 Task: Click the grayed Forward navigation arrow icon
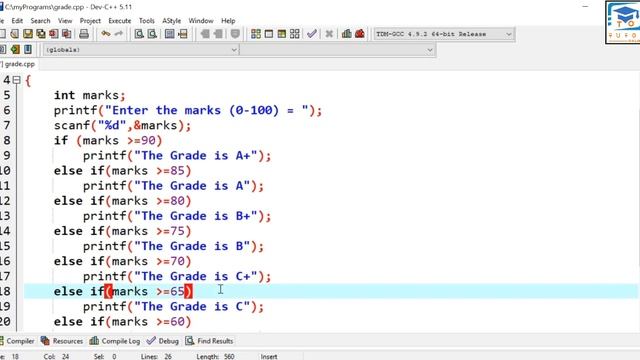click(x=218, y=34)
